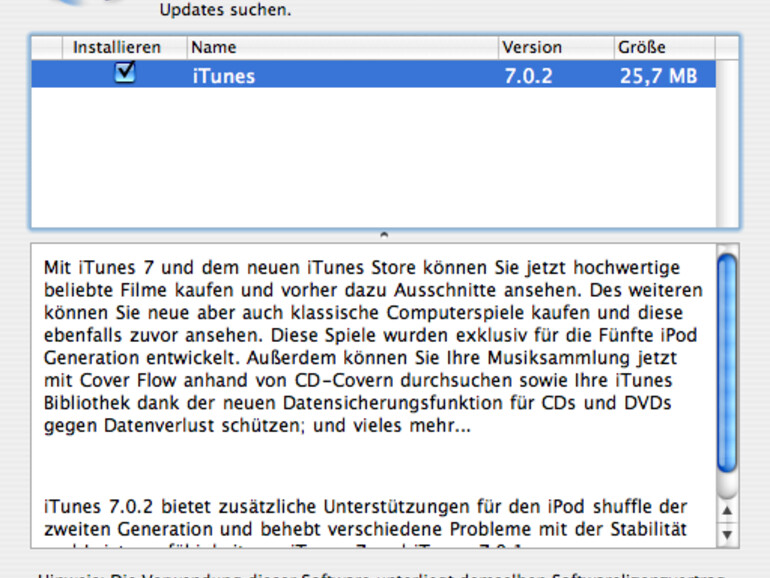Image resolution: width=770 pixels, height=578 pixels.
Task: Uncheck the iTunes install checkbox
Action: tap(125, 73)
